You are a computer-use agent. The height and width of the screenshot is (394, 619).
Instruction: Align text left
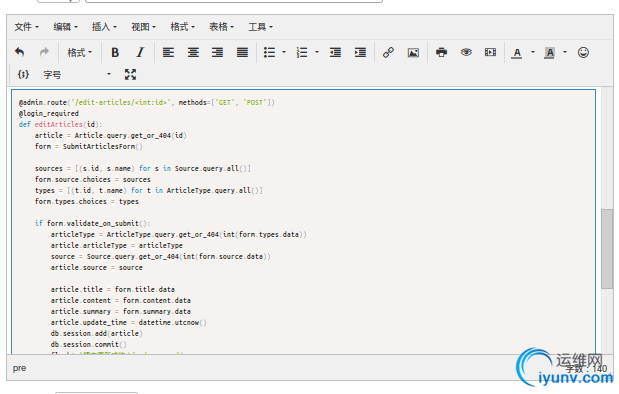coord(168,53)
